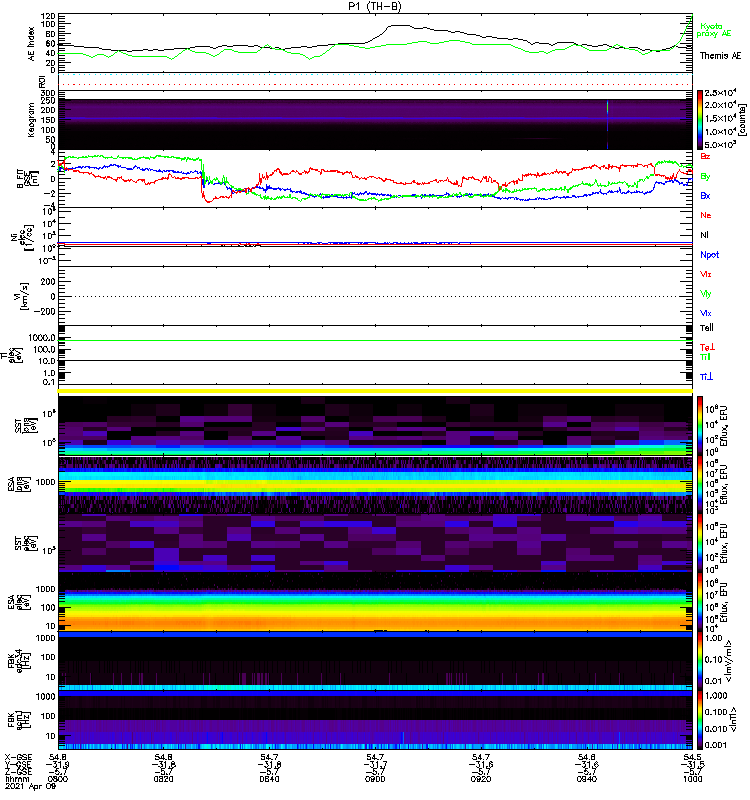
Task: Click the blue Vix legend label
Action: tap(705, 313)
